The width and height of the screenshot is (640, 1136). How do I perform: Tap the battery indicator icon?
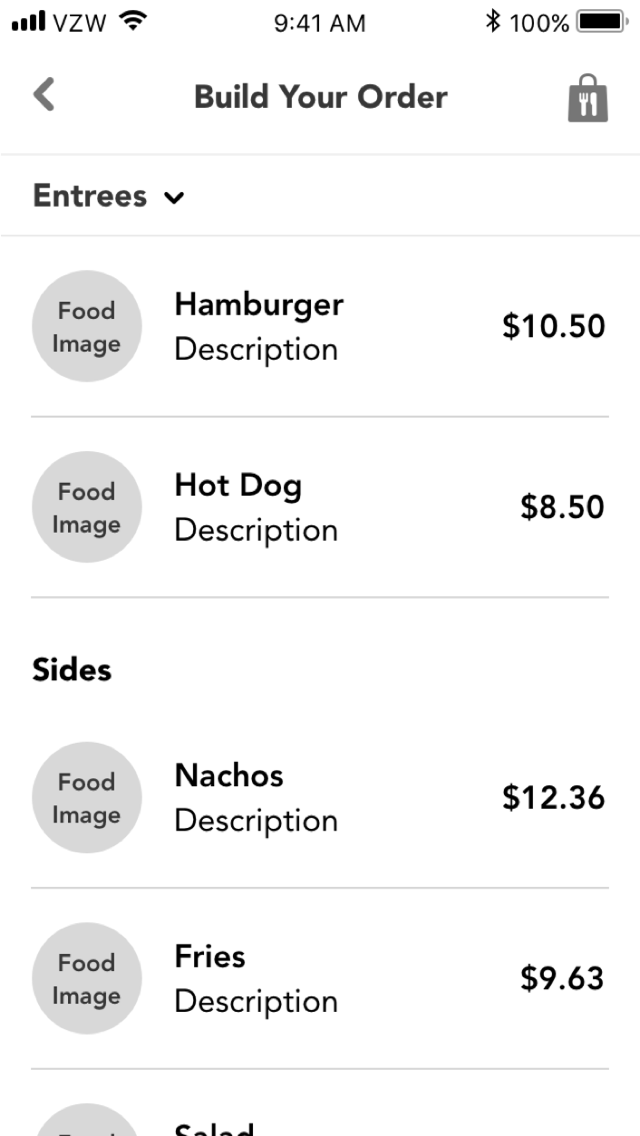pos(600,21)
